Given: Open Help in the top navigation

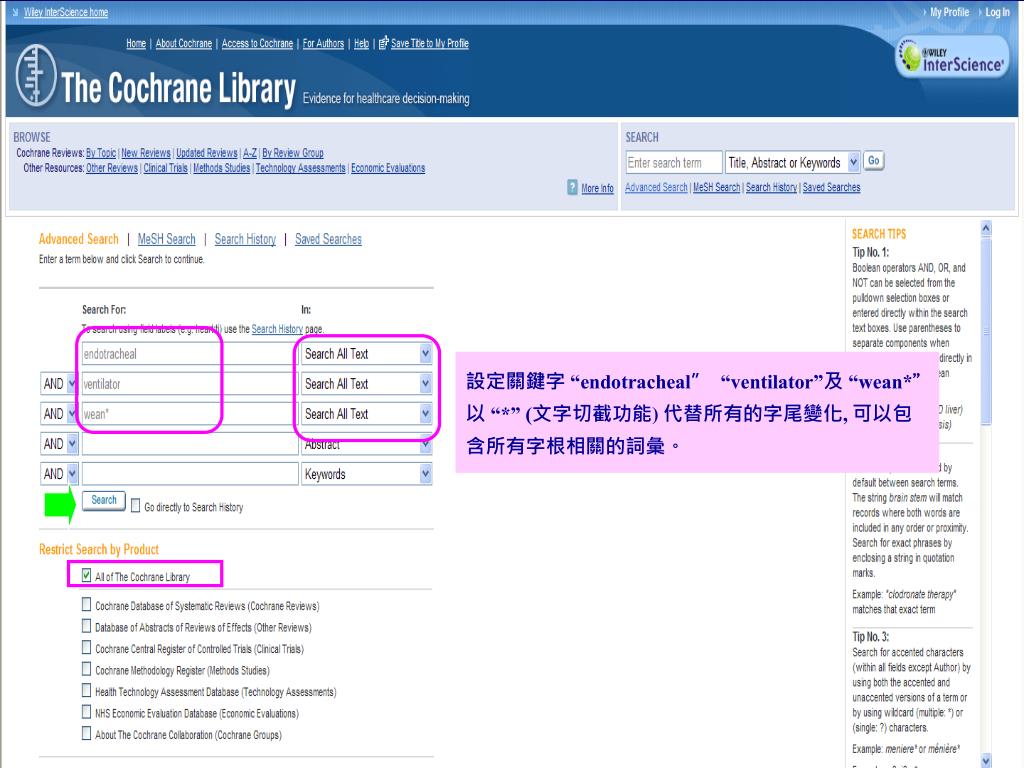Looking at the screenshot, I should 361,43.
